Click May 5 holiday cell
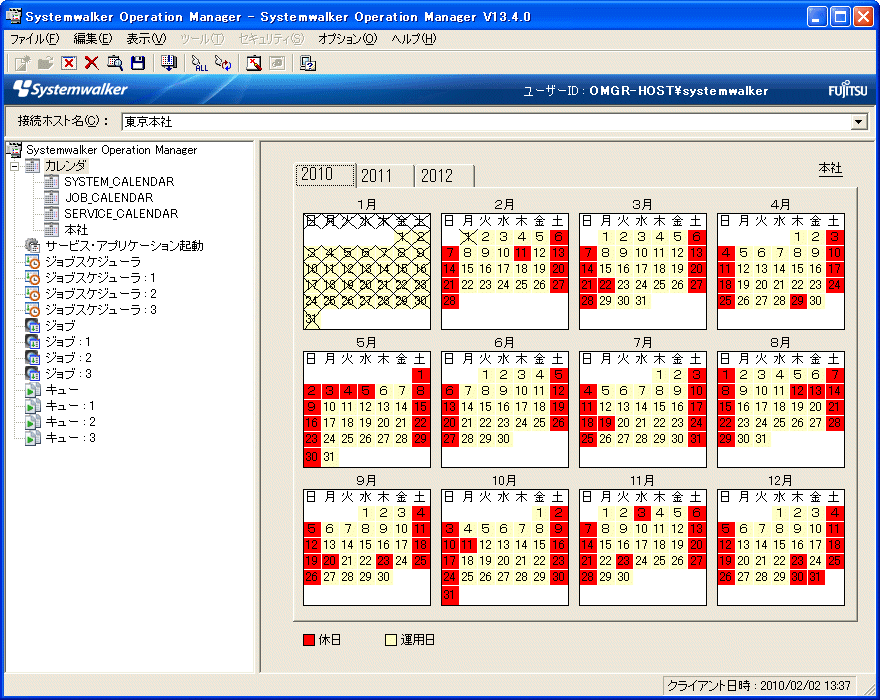The width and height of the screenshot is (880, 700). tap(366, 391)
